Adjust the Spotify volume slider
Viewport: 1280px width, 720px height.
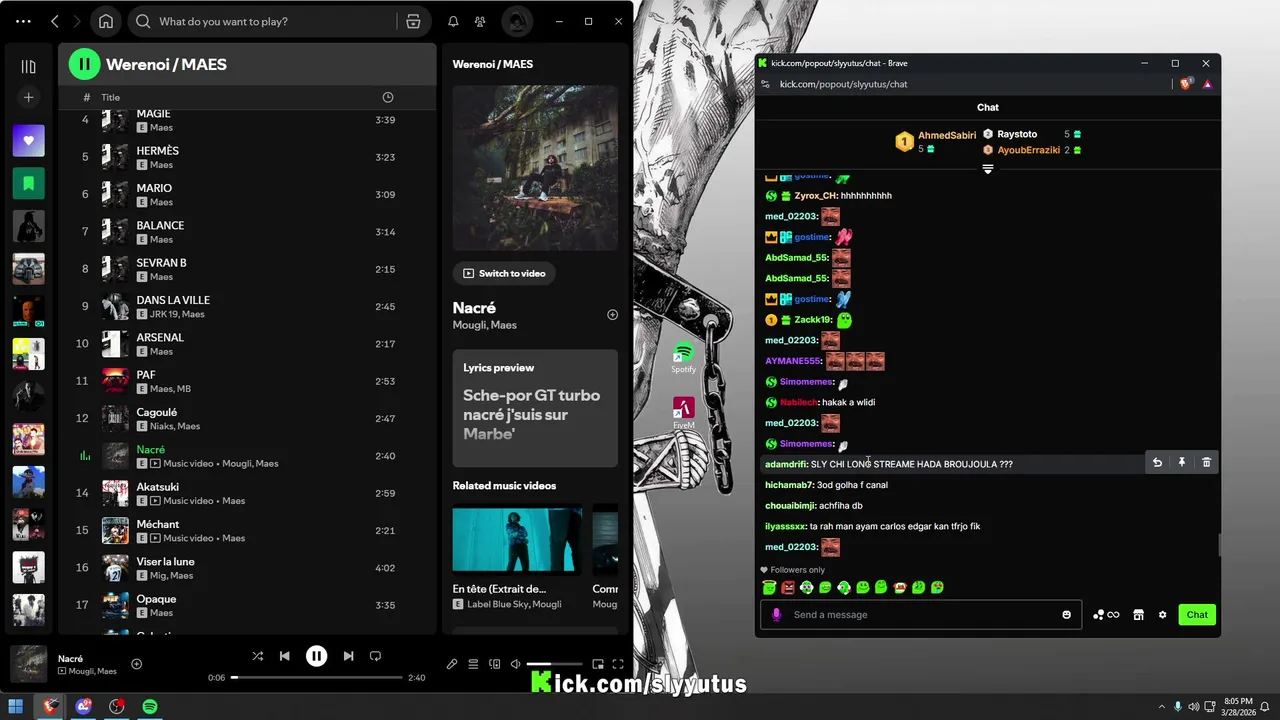[554, 664]
